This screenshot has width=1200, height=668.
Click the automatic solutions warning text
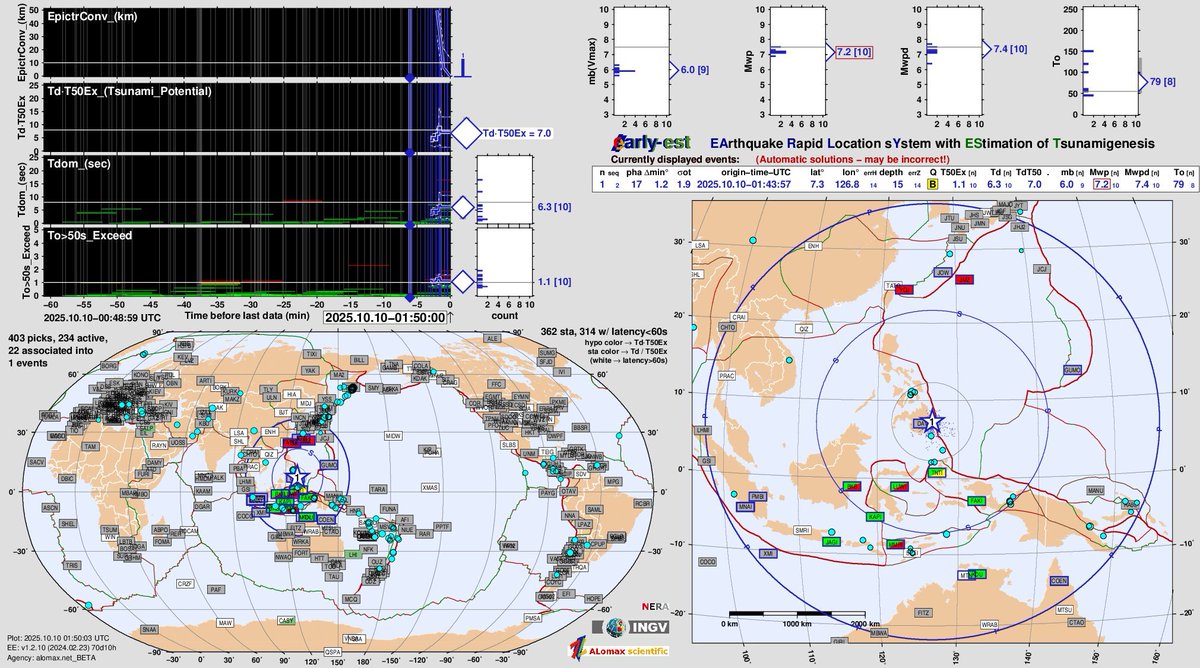pyautogui.click(x=852, y=159)
